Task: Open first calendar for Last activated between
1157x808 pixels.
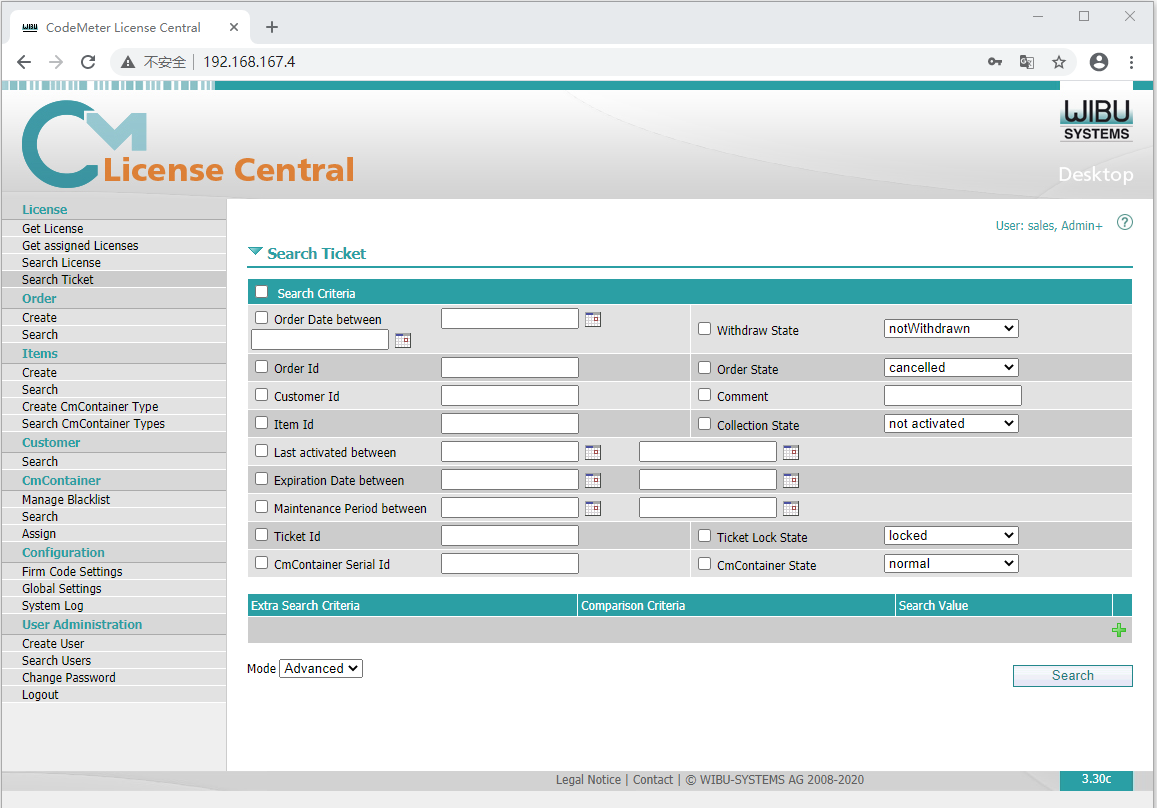Action: (593, 452)
